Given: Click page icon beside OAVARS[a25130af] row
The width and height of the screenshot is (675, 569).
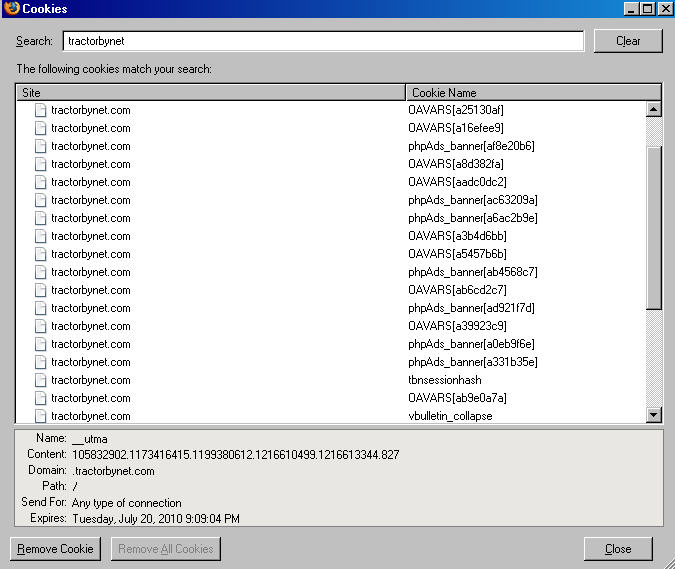Looking at the screenshot, I should click(x=40, y=110).
